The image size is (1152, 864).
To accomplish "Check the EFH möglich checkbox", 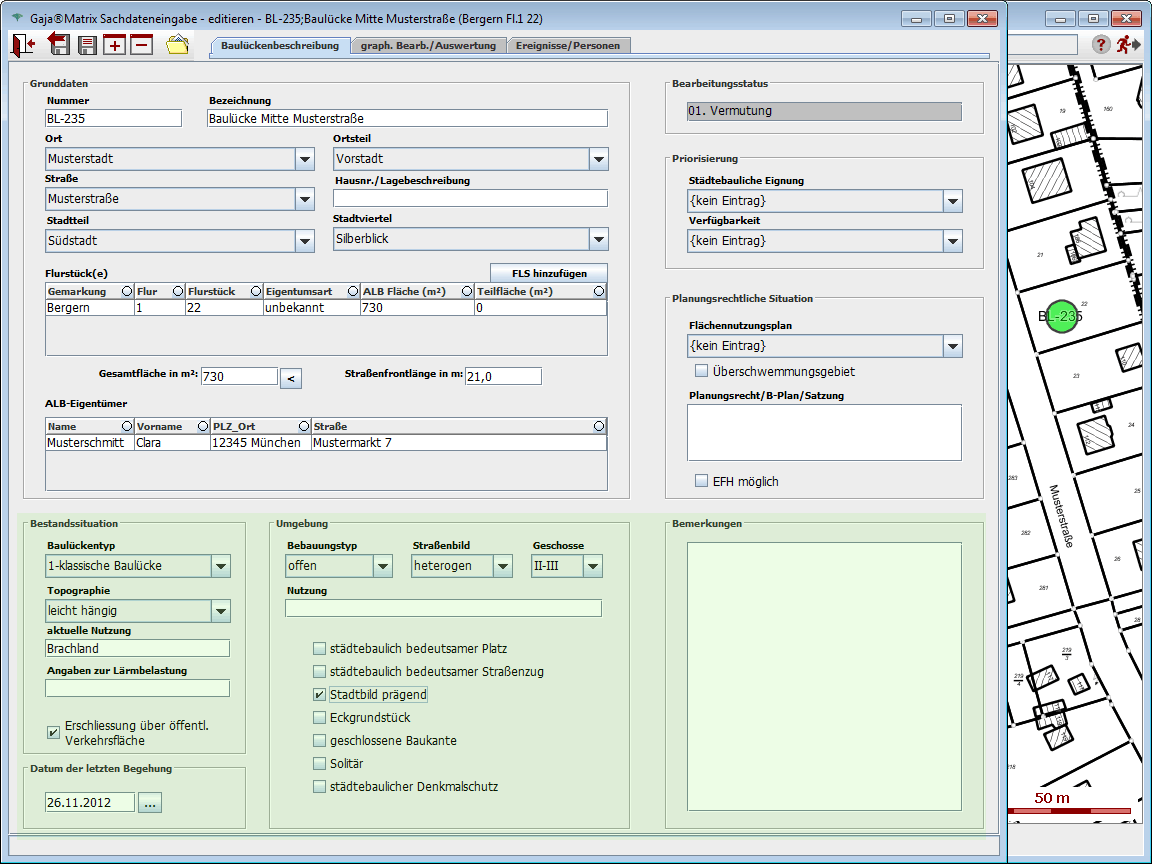I will click(x=702, y=482).
